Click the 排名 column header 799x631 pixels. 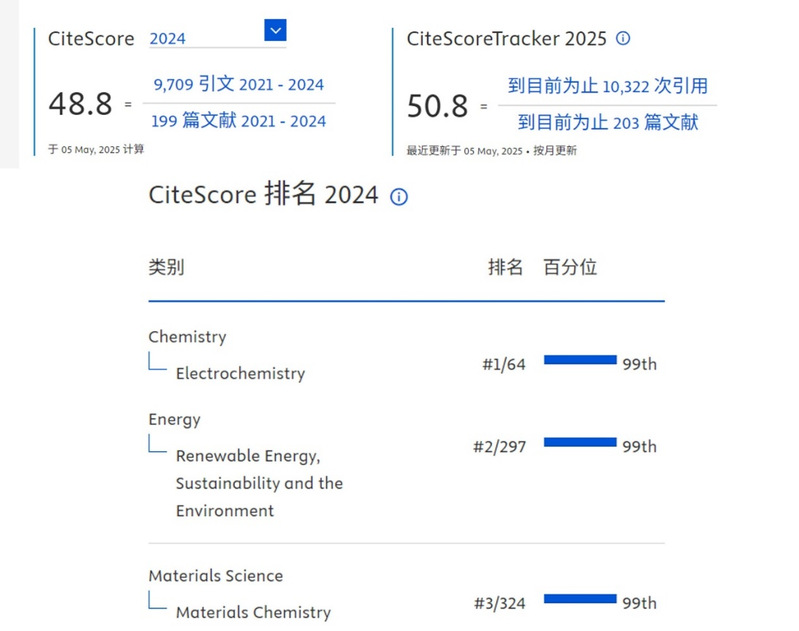[505, 267]
